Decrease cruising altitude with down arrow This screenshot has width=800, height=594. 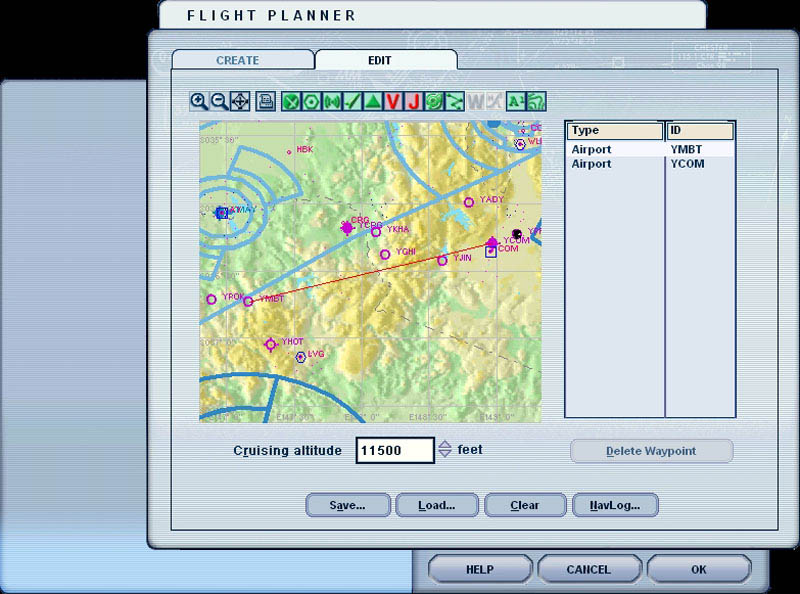tap(445, 454)
